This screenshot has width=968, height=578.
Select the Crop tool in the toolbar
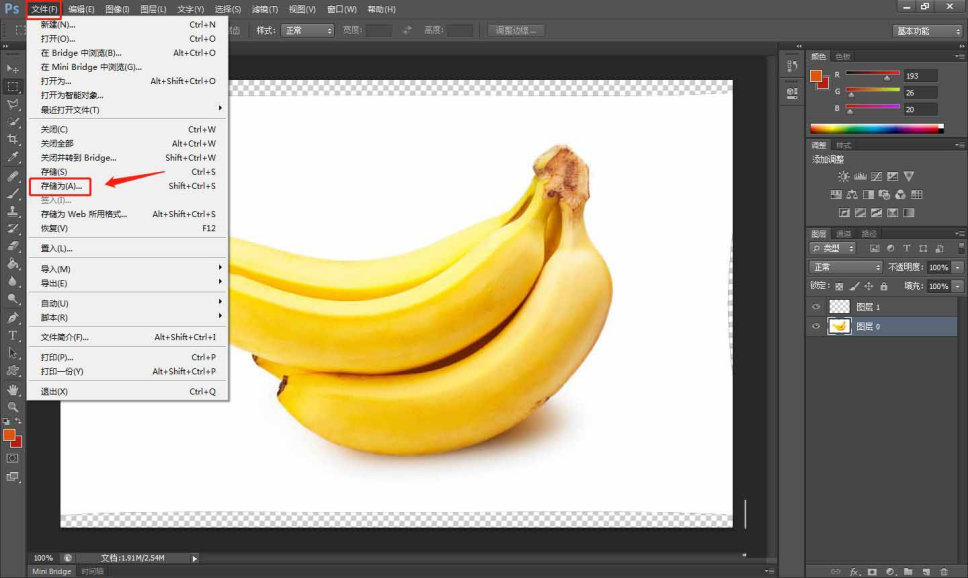(x=13, y=139)
